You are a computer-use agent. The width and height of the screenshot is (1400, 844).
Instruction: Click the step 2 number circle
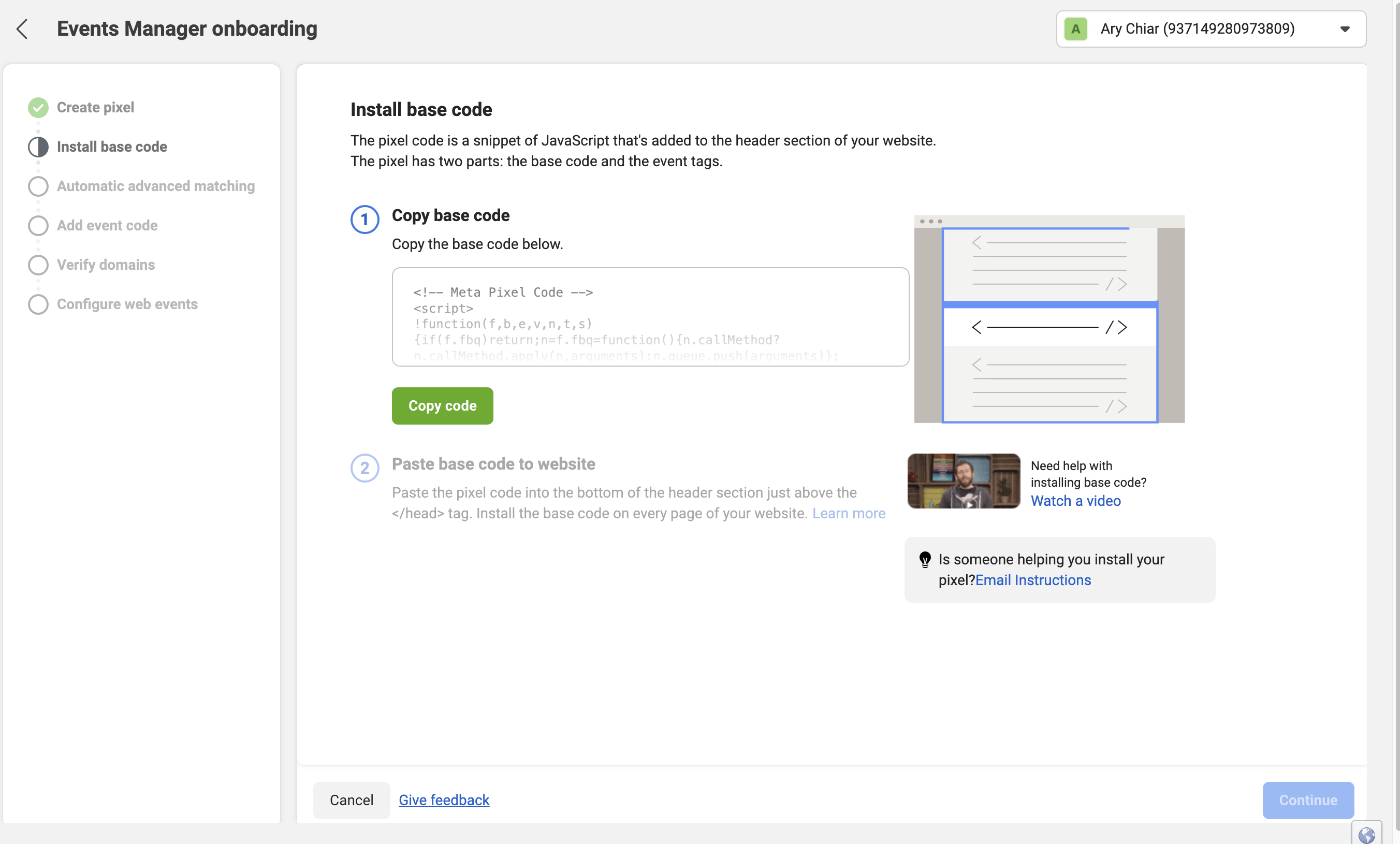[364, 468]
